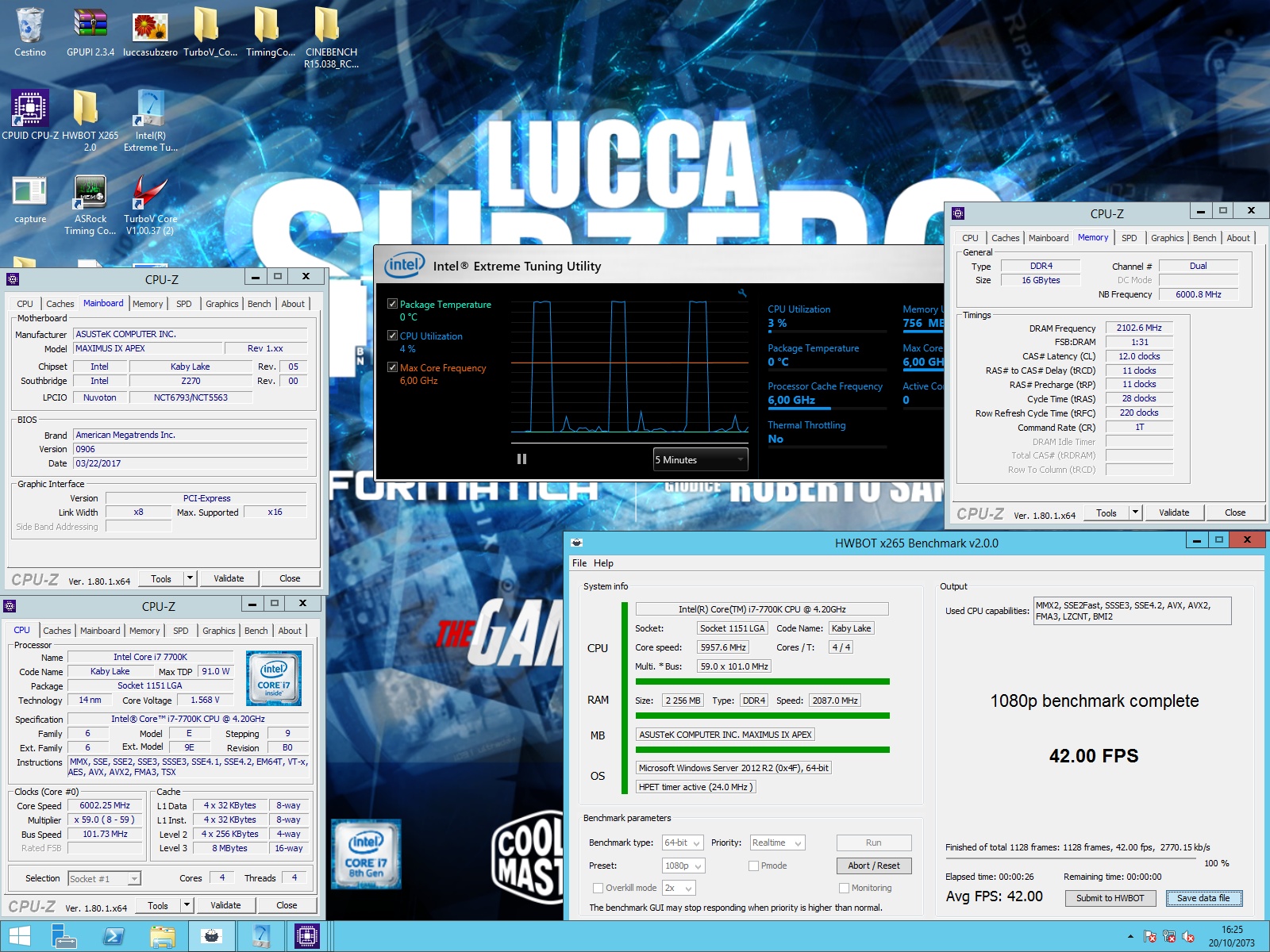
Task: Select the luccasubzero image desktop icon
Action: [150, 32]
